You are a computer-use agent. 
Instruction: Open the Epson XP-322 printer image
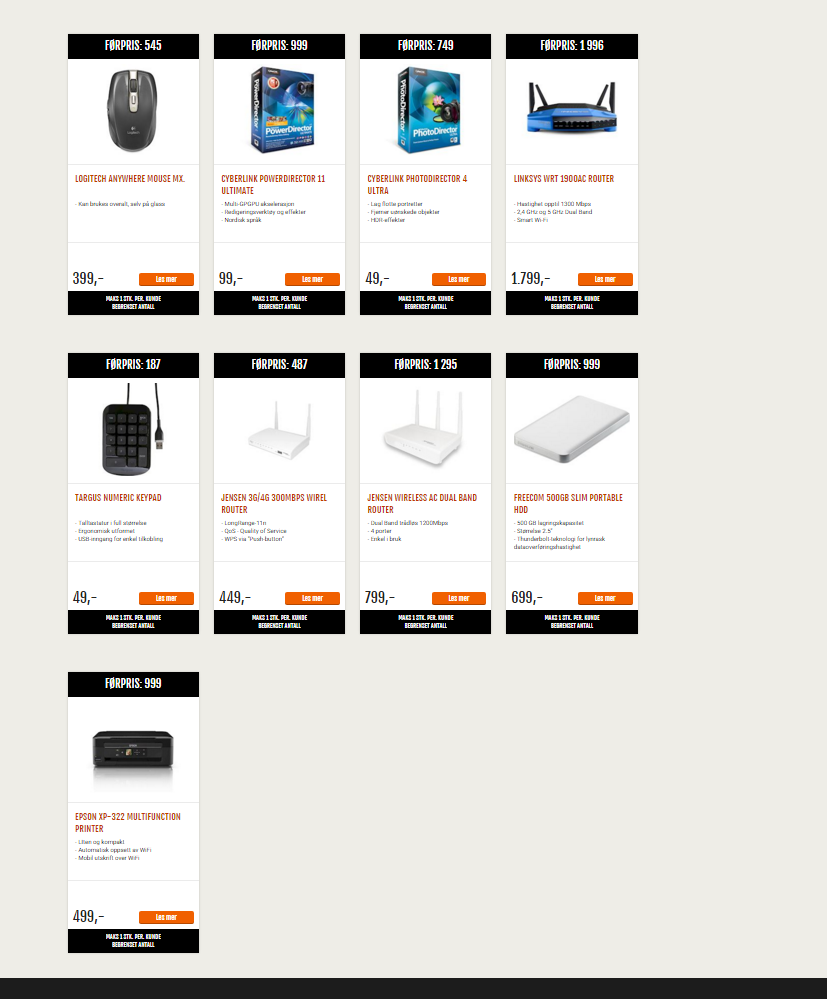click(133, 749)
